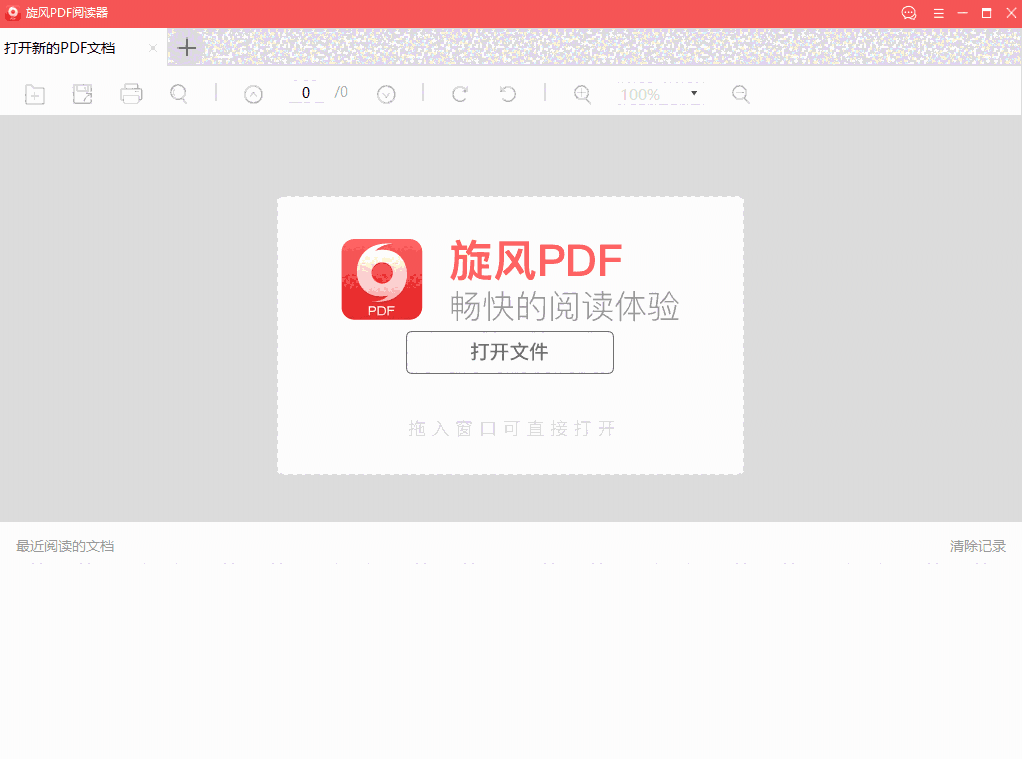Open feedback via the chat bubble icon
This screenshot has height=759, width=1022.
(x=908, y=13)
